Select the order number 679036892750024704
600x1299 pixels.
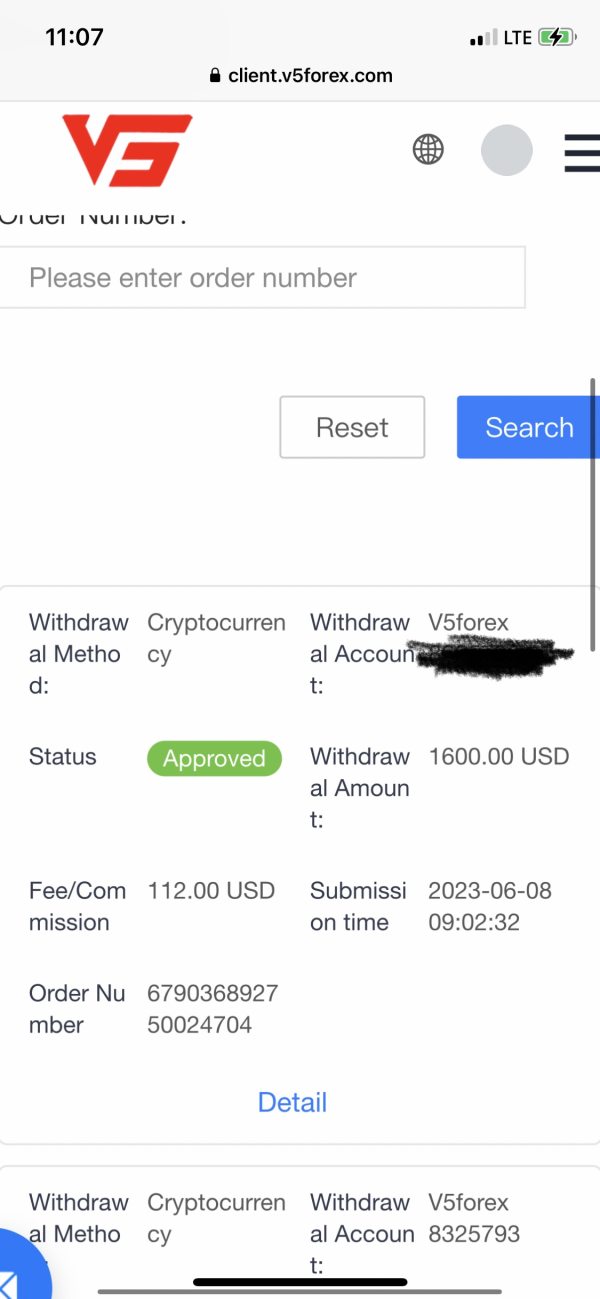tap(212, 1009)
